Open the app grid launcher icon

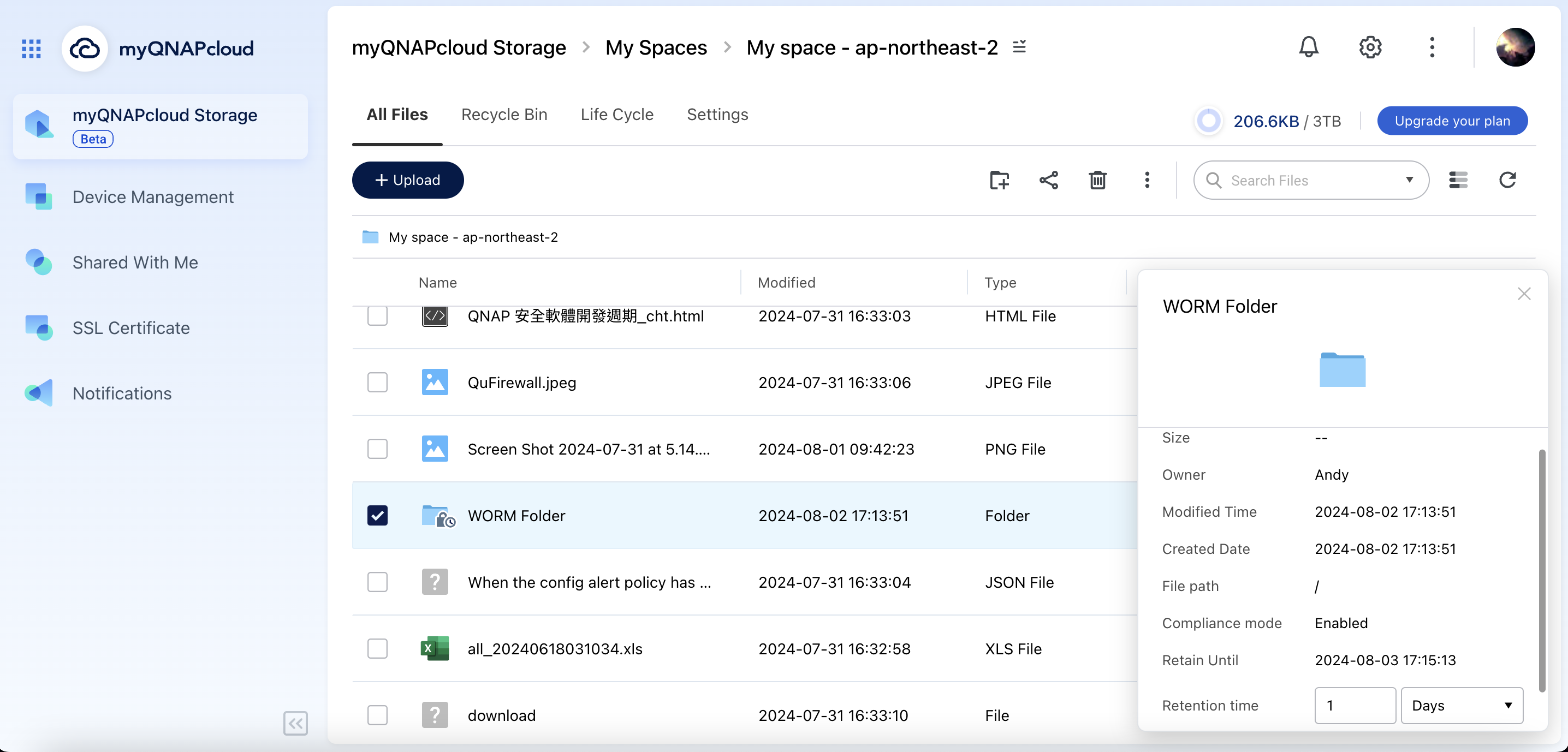pyautogui.click(x=31, y=49)
